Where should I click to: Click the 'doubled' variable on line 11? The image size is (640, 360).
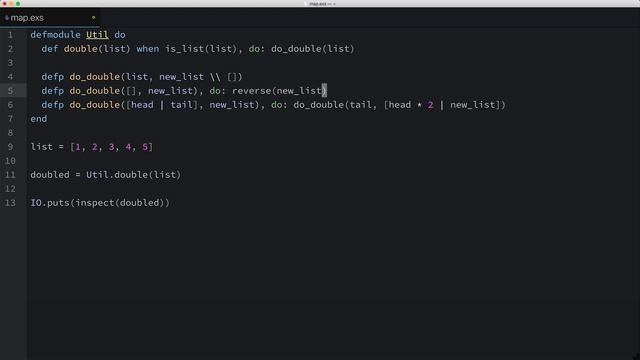[x=50, y=175]
